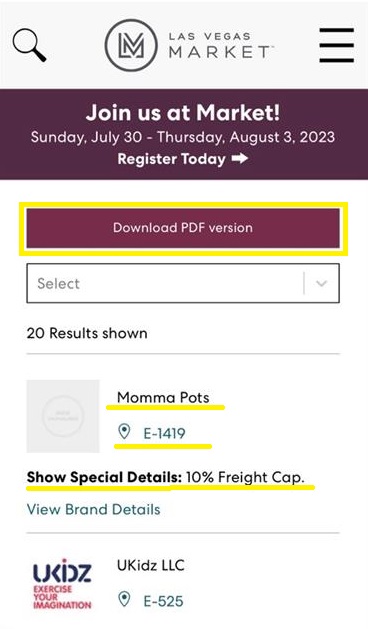Open the View Brand Details link

pyautogui.click(x=94, y=509)
